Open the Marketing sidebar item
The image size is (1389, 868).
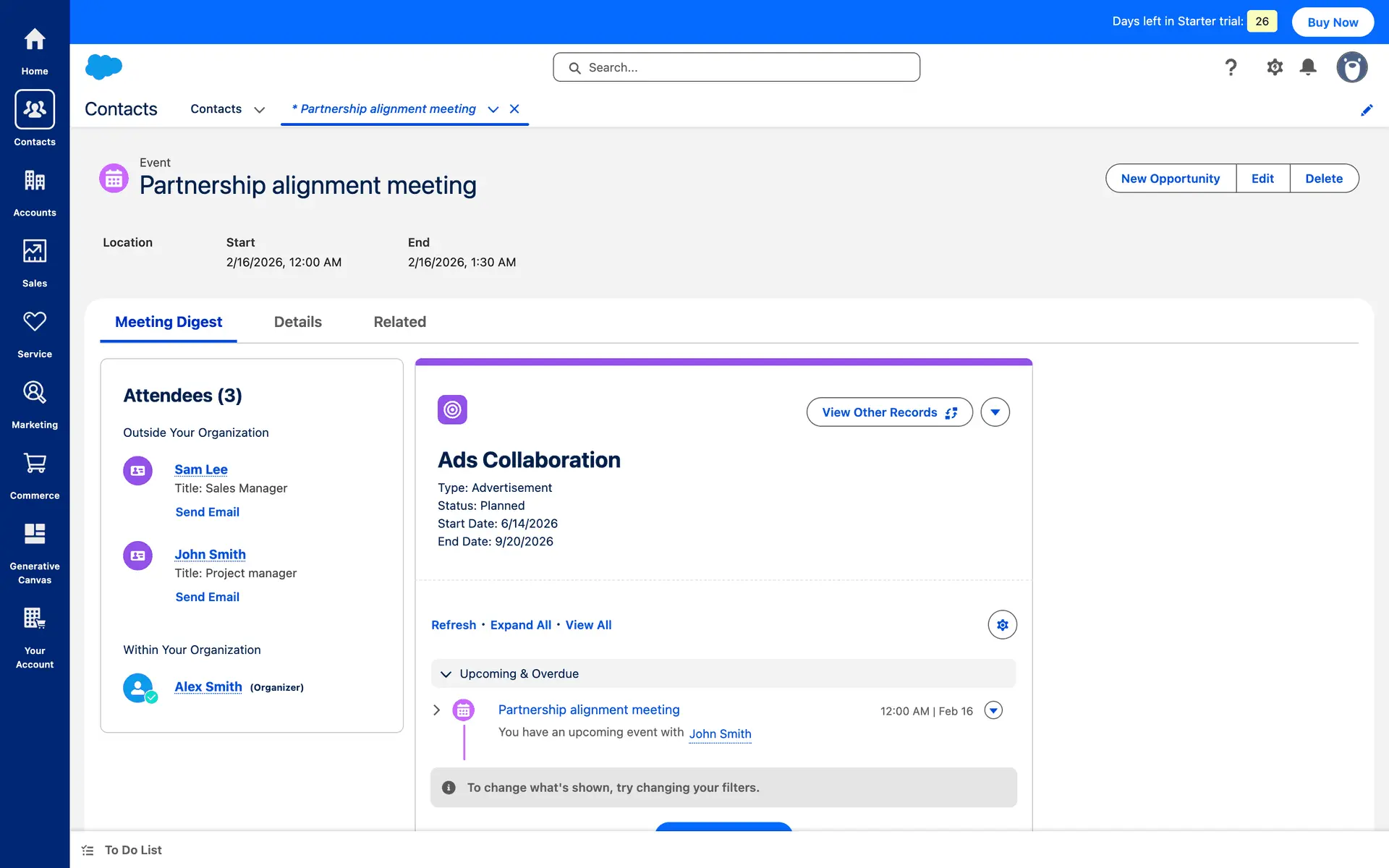[35, 404]
